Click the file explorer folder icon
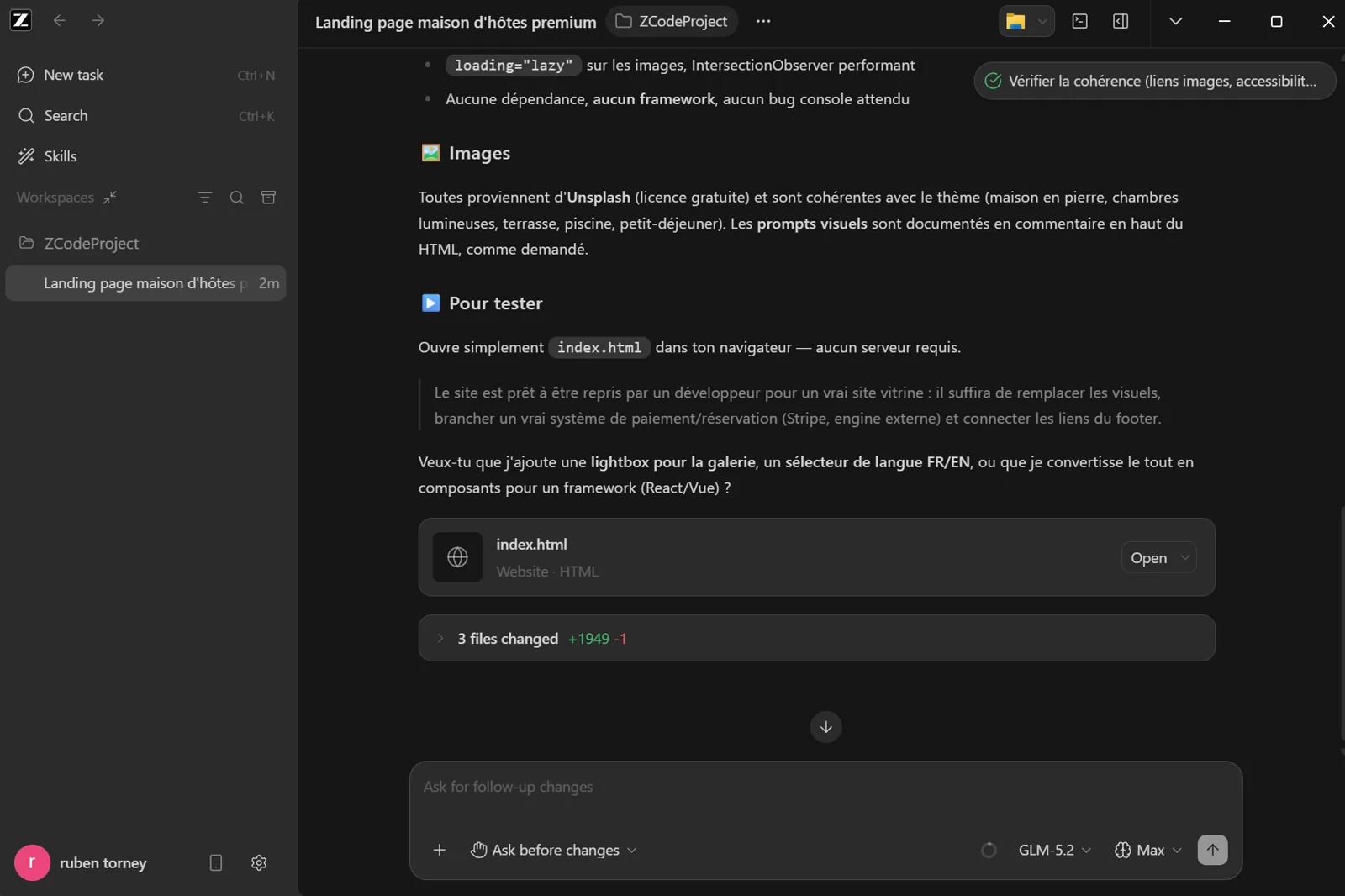1345x896 pixels. click(x=1015, y=22)
